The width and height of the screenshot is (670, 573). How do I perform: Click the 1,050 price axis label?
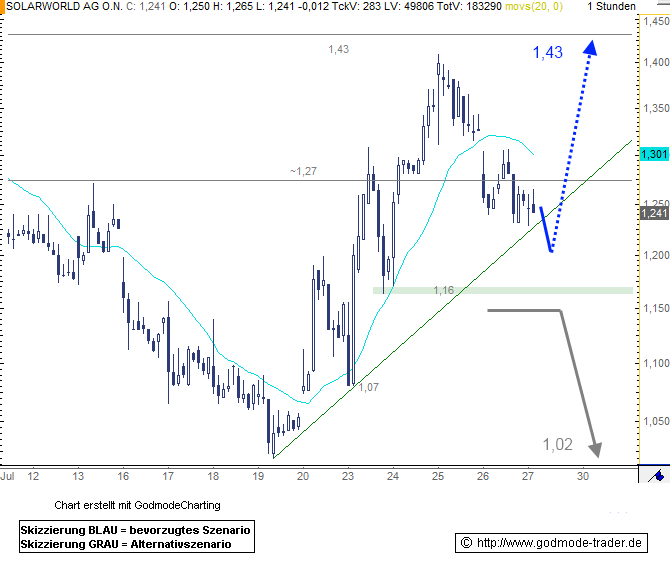click(656, 421)
